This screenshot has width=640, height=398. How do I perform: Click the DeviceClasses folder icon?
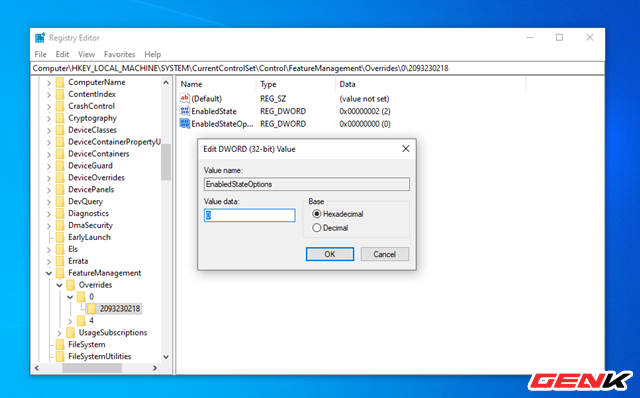pos(60,130)
